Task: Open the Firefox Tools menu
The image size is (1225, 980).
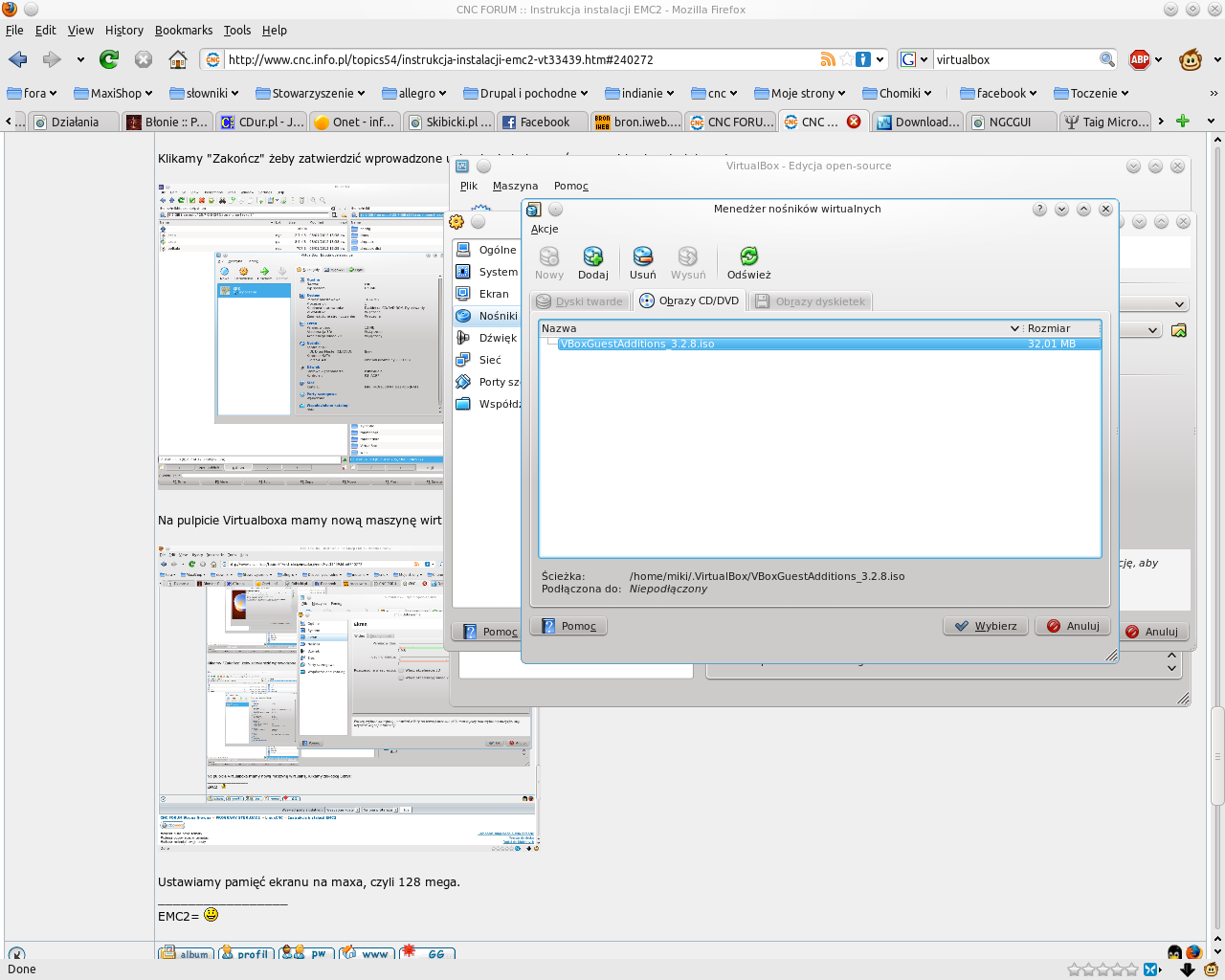Action: (x=237, y=30)
